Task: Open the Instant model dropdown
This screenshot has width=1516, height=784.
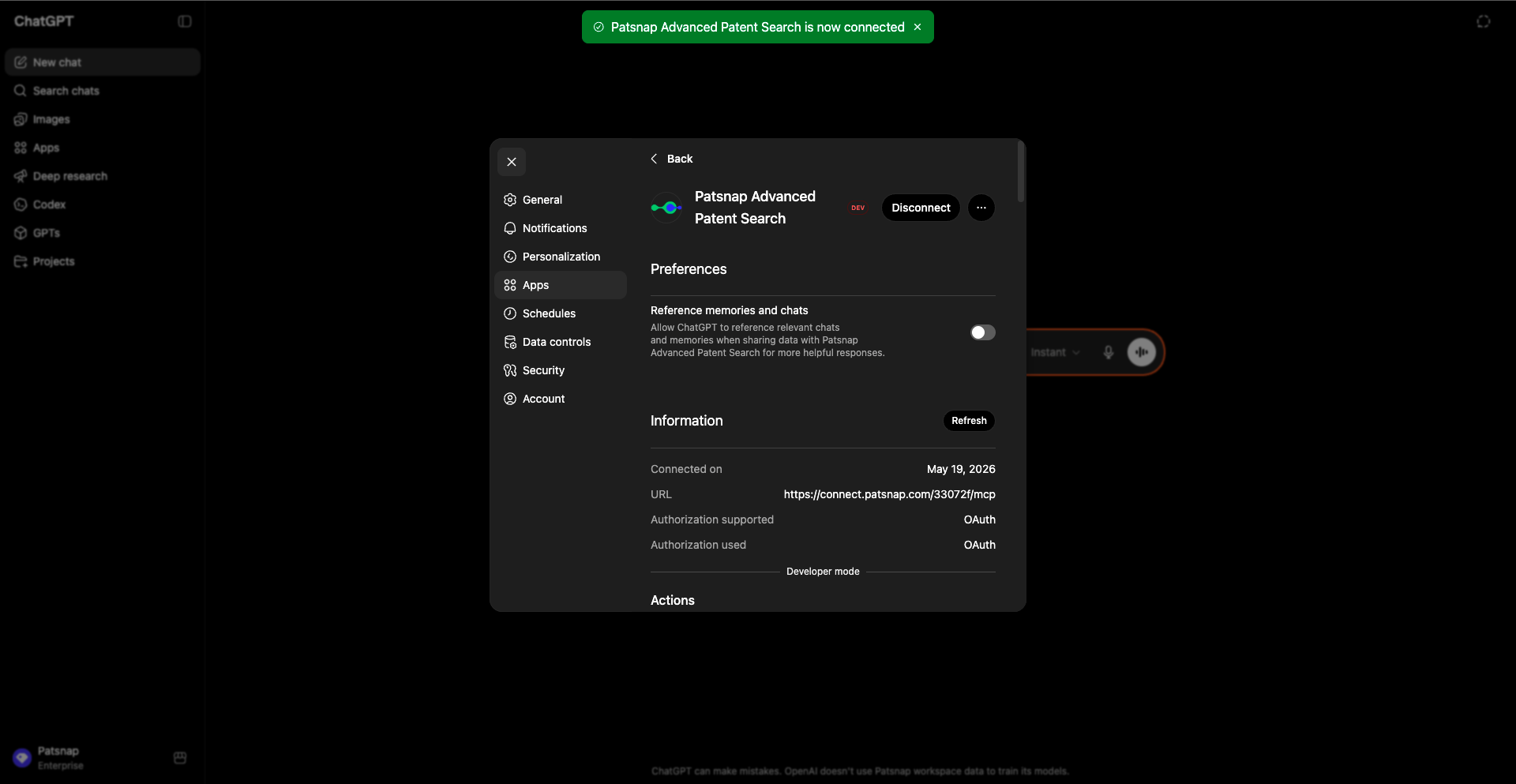Action: (1055, 352)
